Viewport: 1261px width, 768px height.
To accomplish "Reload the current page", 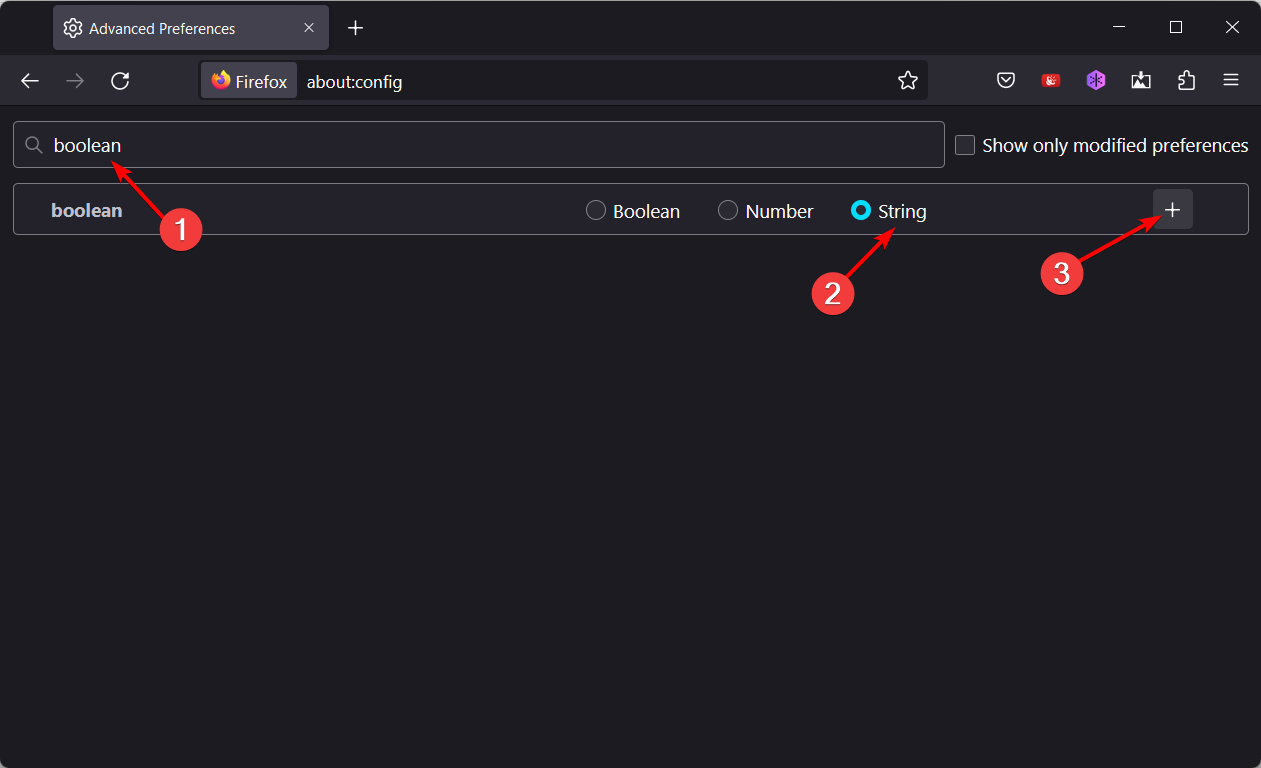I will pos(120,81).
